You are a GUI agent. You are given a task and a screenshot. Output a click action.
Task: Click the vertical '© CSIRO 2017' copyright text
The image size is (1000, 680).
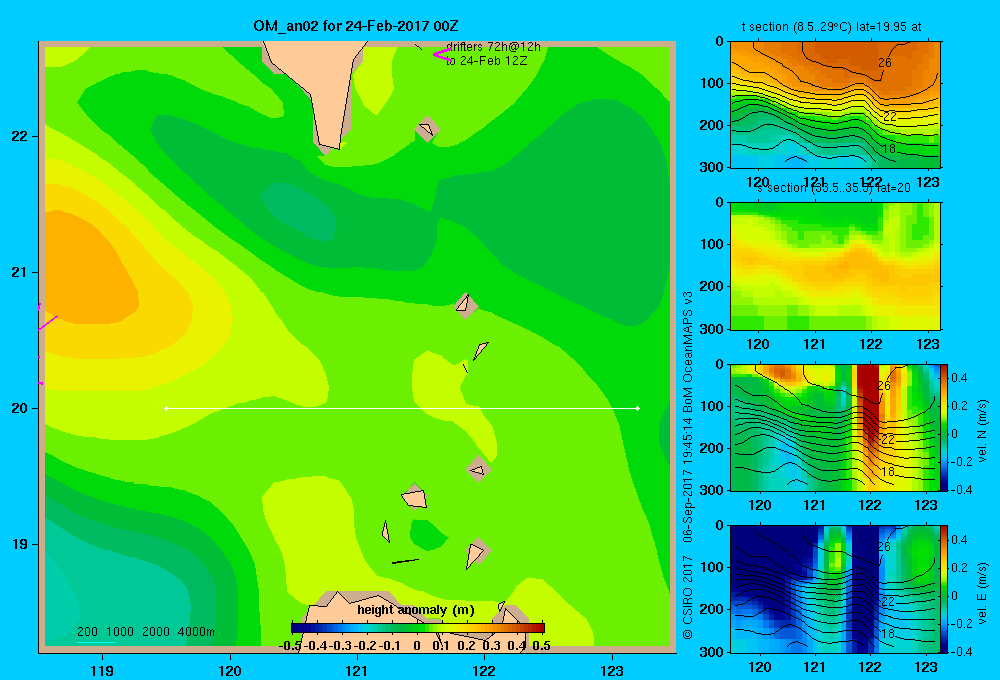[x=688, y=597]
